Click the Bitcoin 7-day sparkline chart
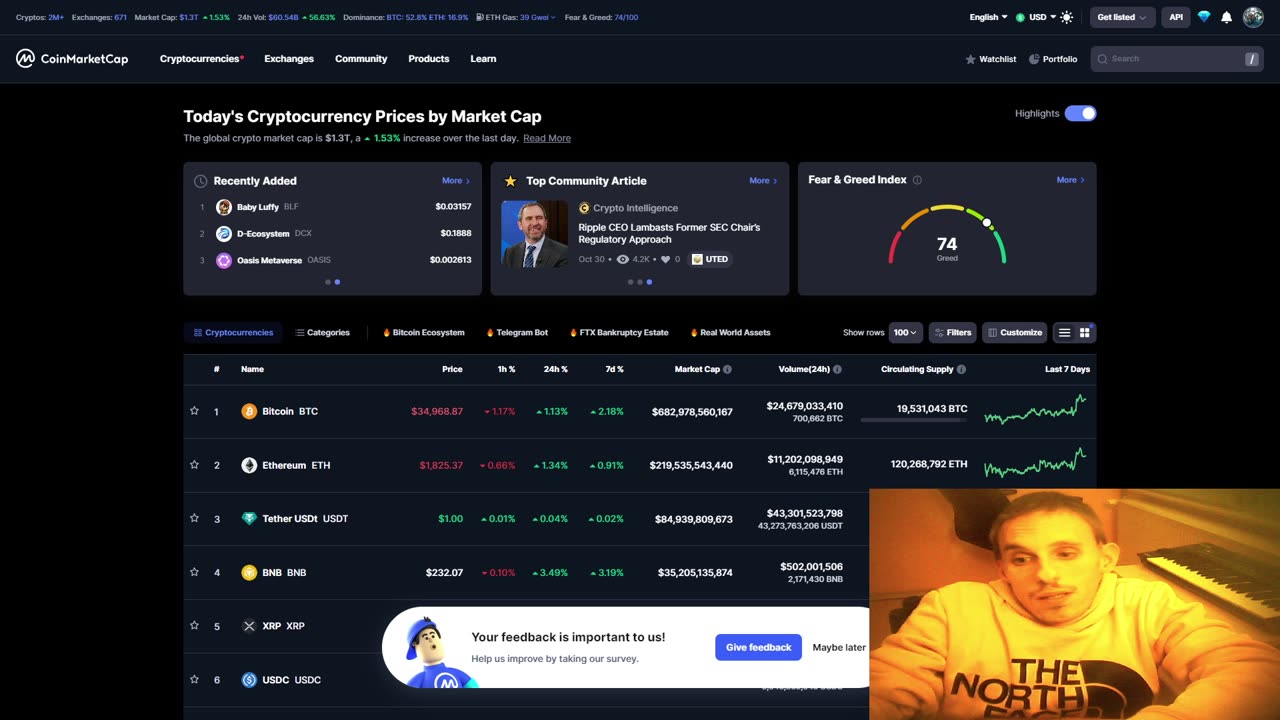Image resolution: width=1280 pixels, height=720 pixels. pyautogui.click(x=1036, y=410)
